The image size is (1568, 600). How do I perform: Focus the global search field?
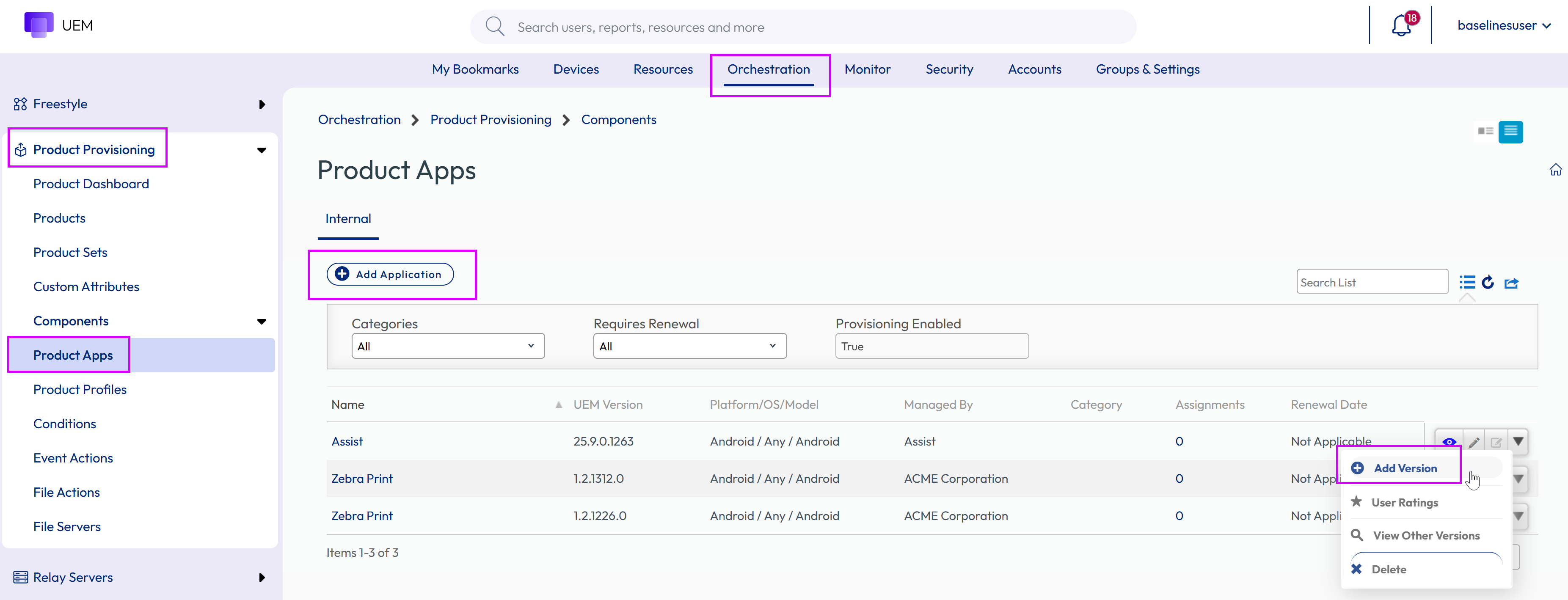(x=804, y=27)
